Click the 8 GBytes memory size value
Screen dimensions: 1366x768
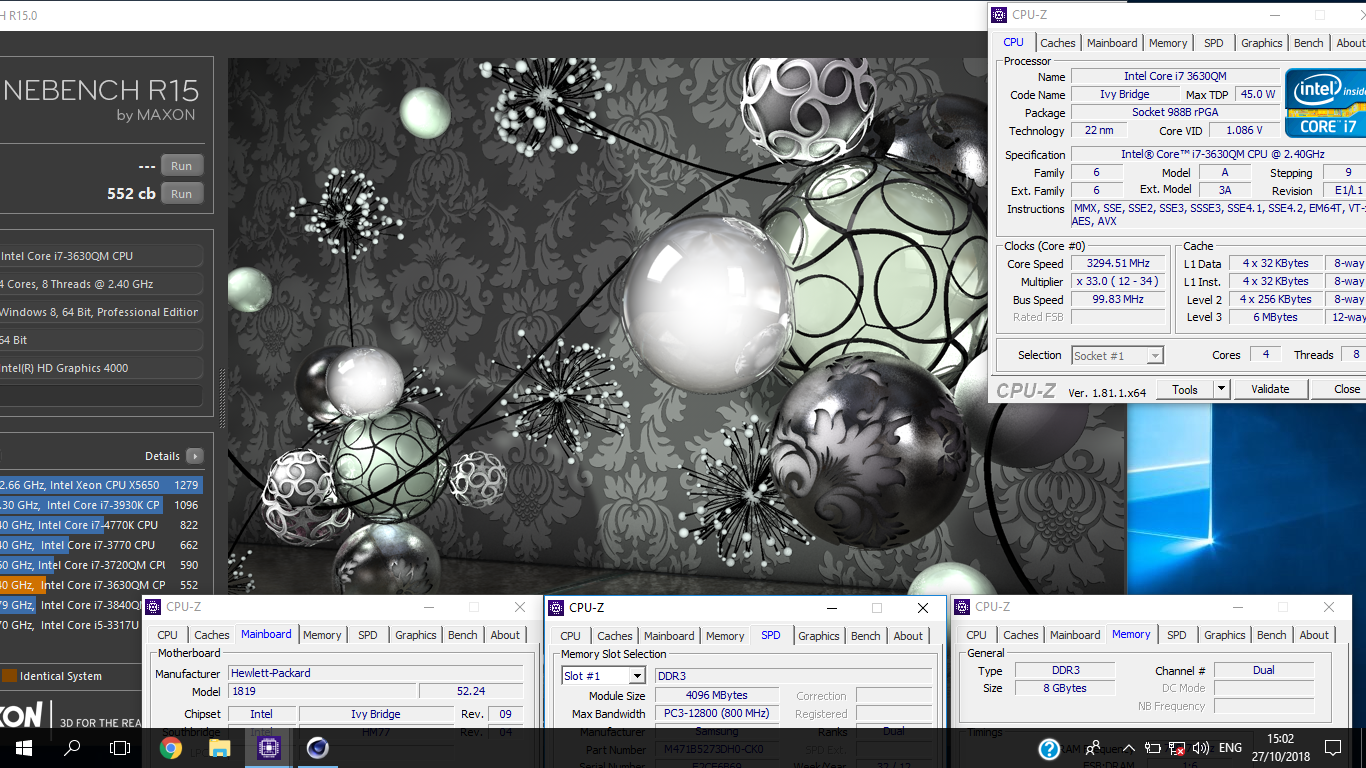coord(1065,688)
